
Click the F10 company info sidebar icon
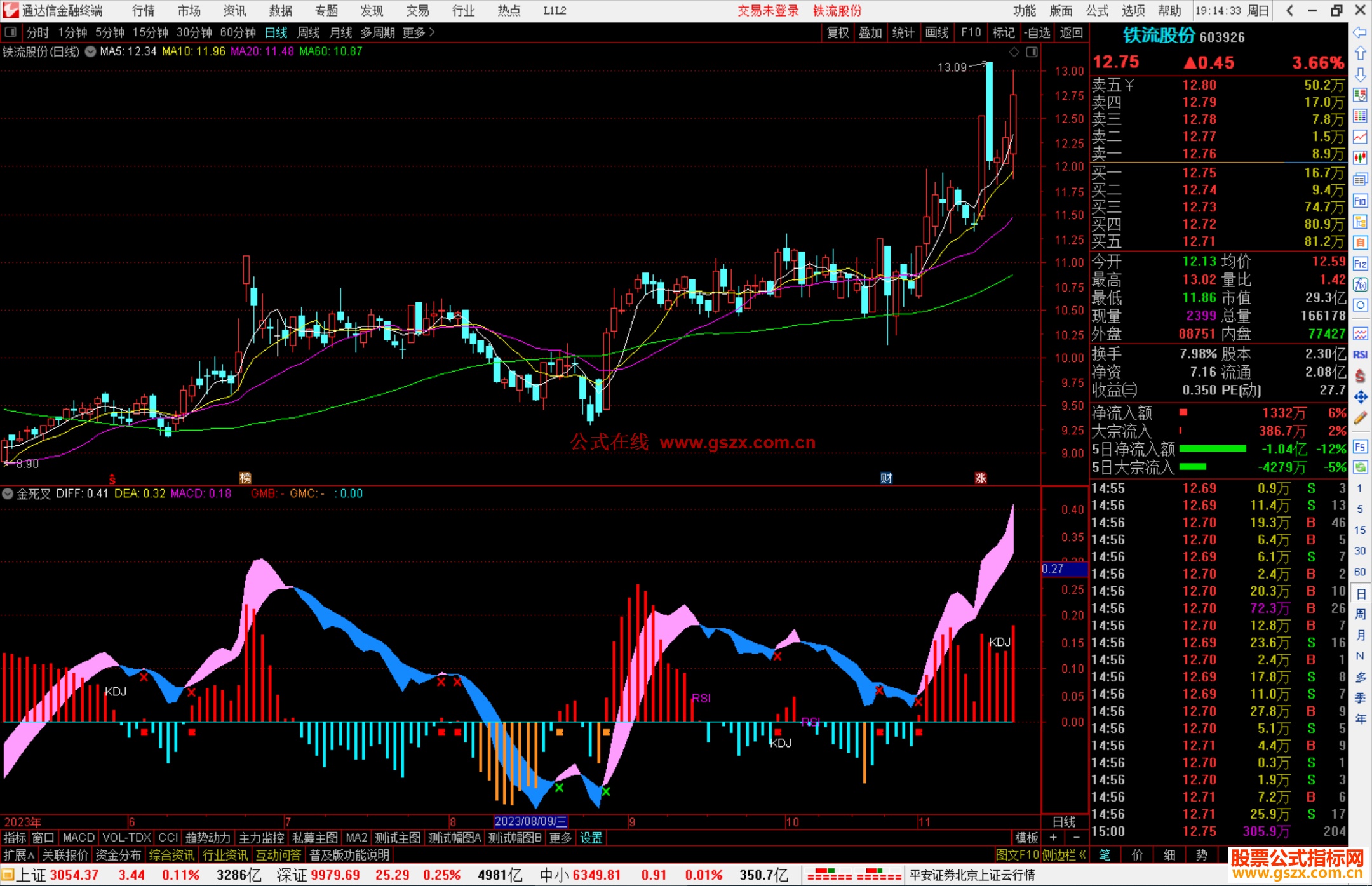click(1360, 201)
